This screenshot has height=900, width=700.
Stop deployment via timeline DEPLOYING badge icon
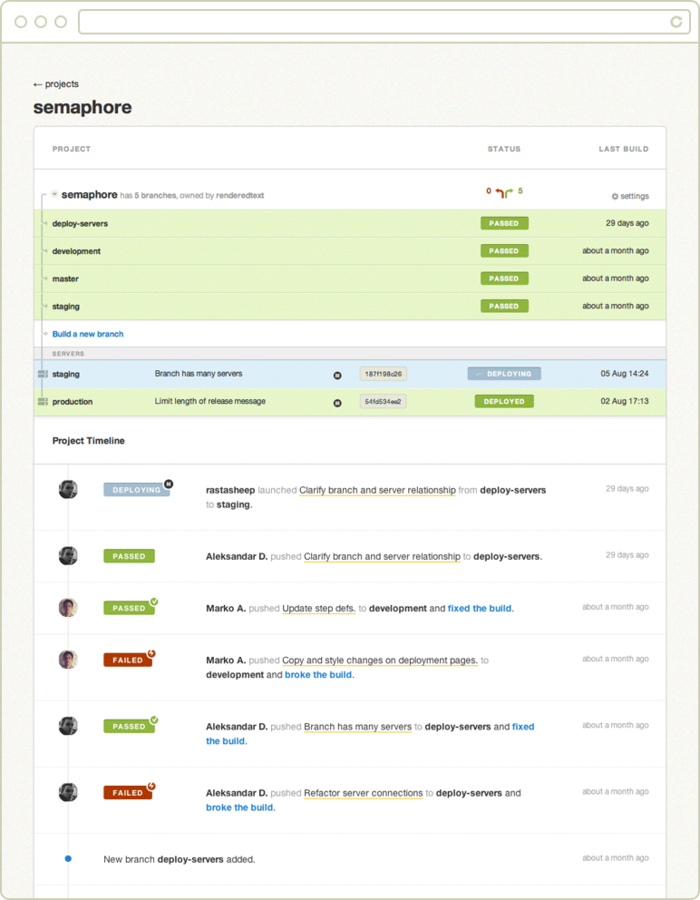point(169,484)
